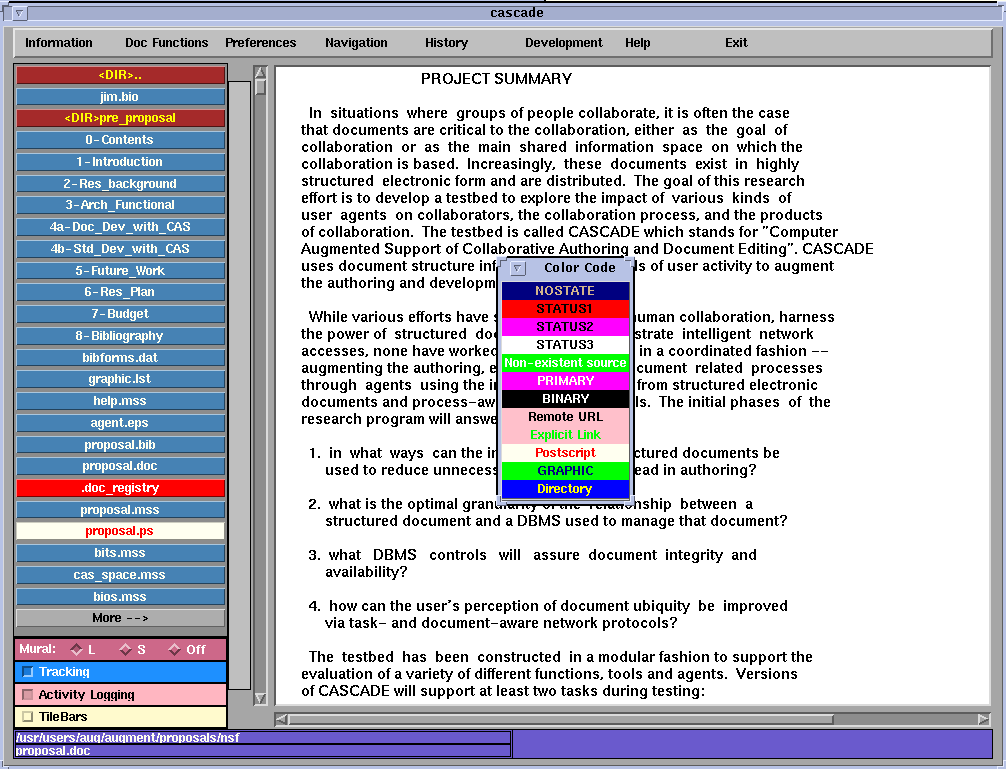Select Mural S radio option

tap(125, 650)
